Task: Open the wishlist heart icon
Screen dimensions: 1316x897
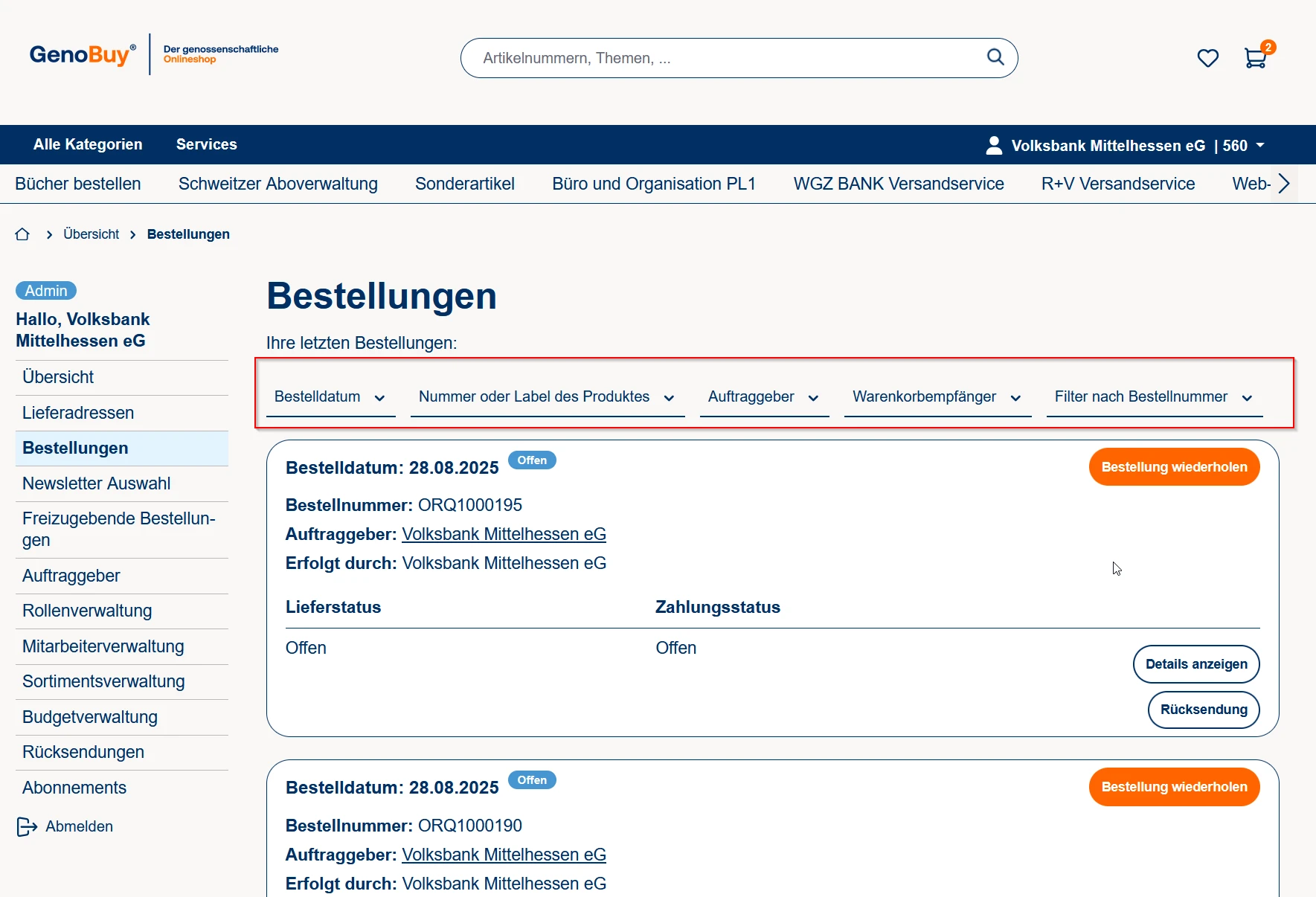Action: point(1207,58)
